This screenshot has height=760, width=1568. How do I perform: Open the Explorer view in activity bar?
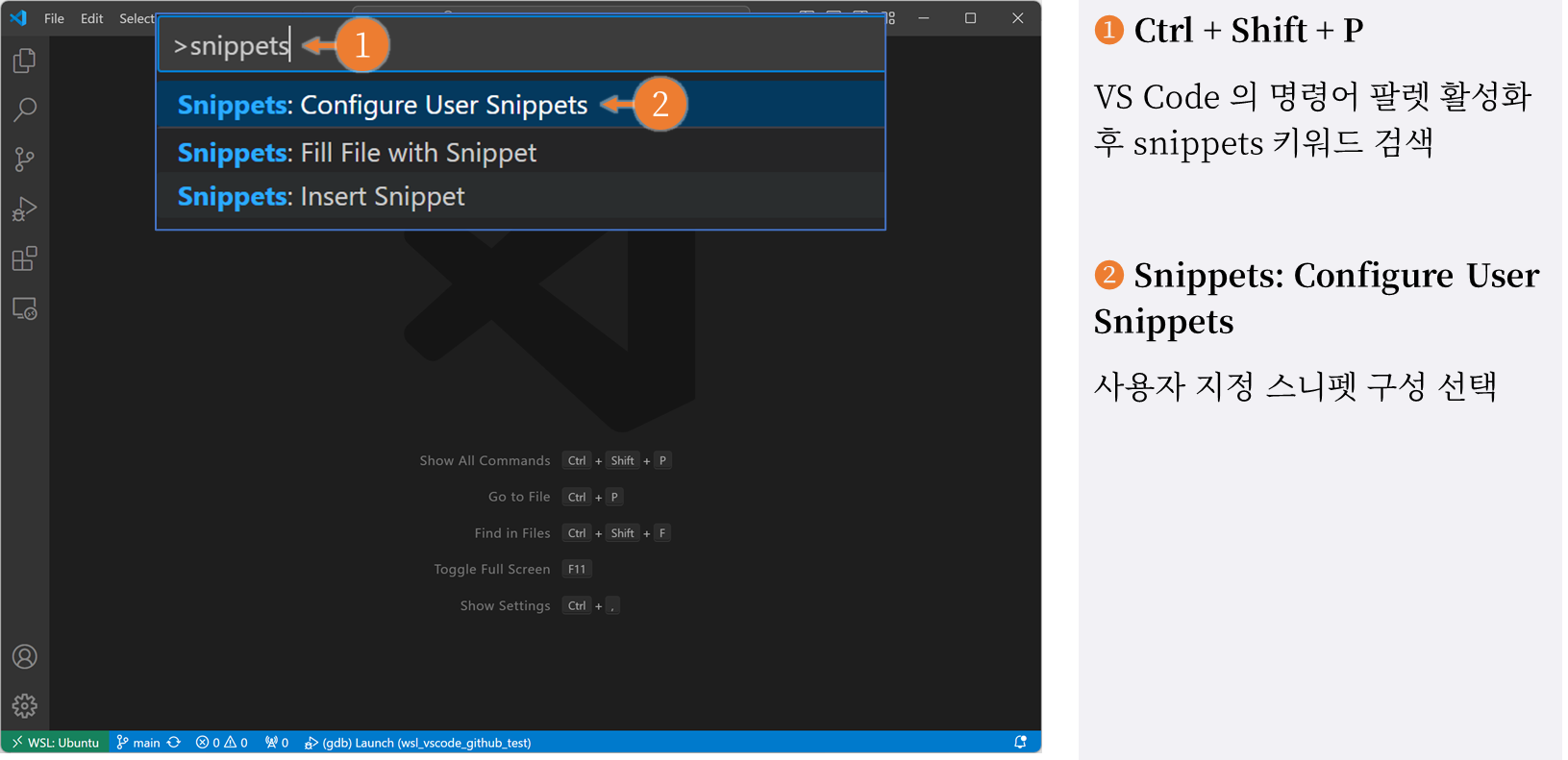[25, 61]
